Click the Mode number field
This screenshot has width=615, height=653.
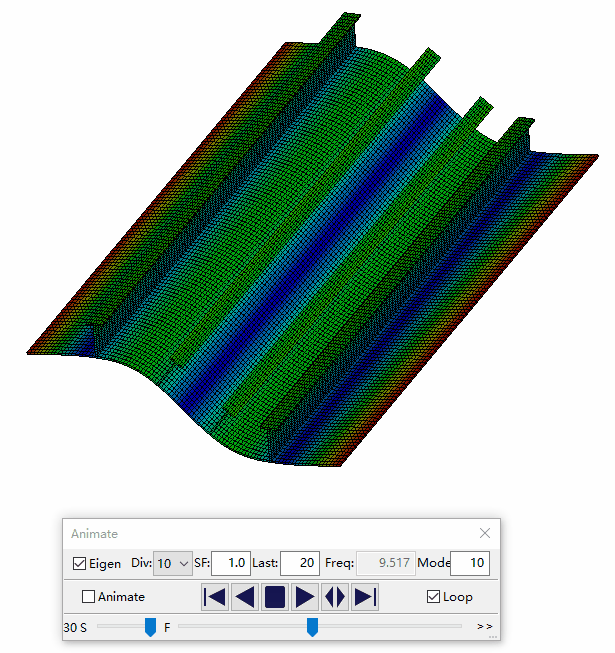pyautogui.click(x=470, y=563)
